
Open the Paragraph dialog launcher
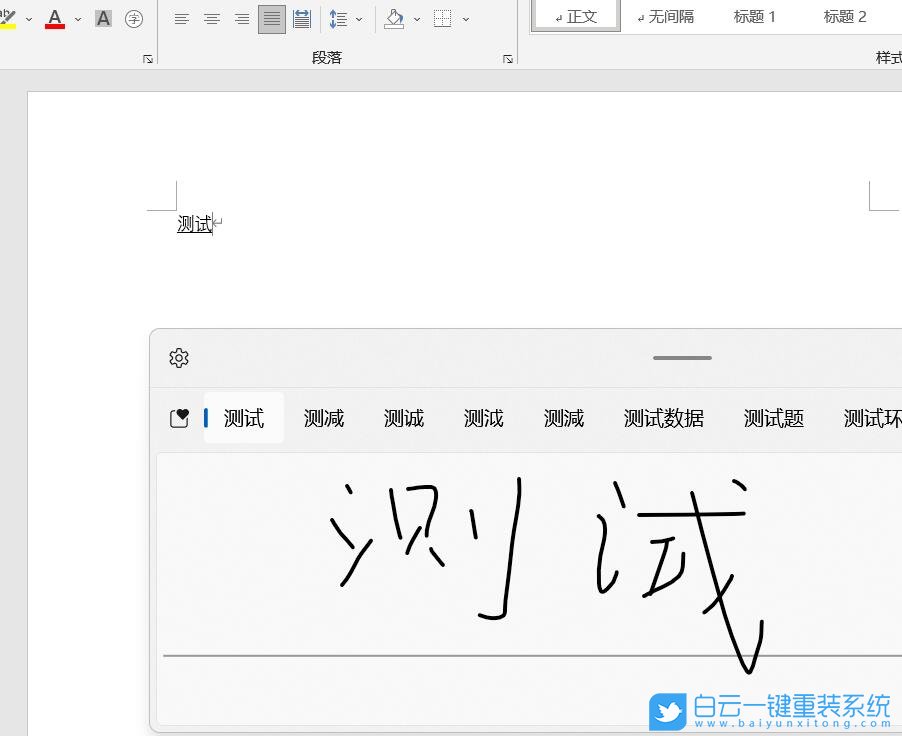508,60
